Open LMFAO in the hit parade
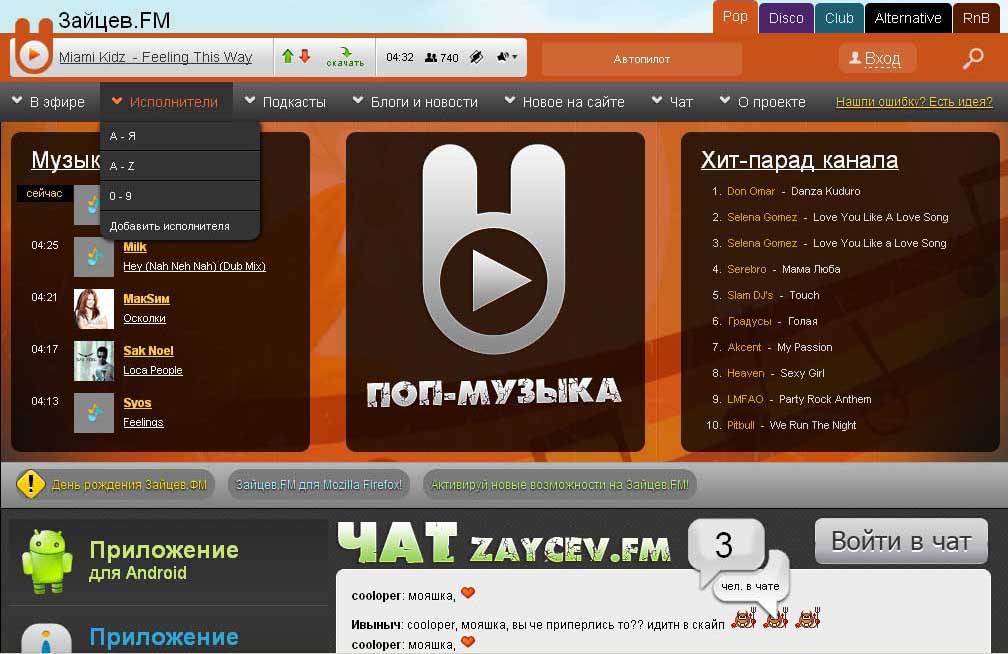1008x654 pixels. coord(745,399)
